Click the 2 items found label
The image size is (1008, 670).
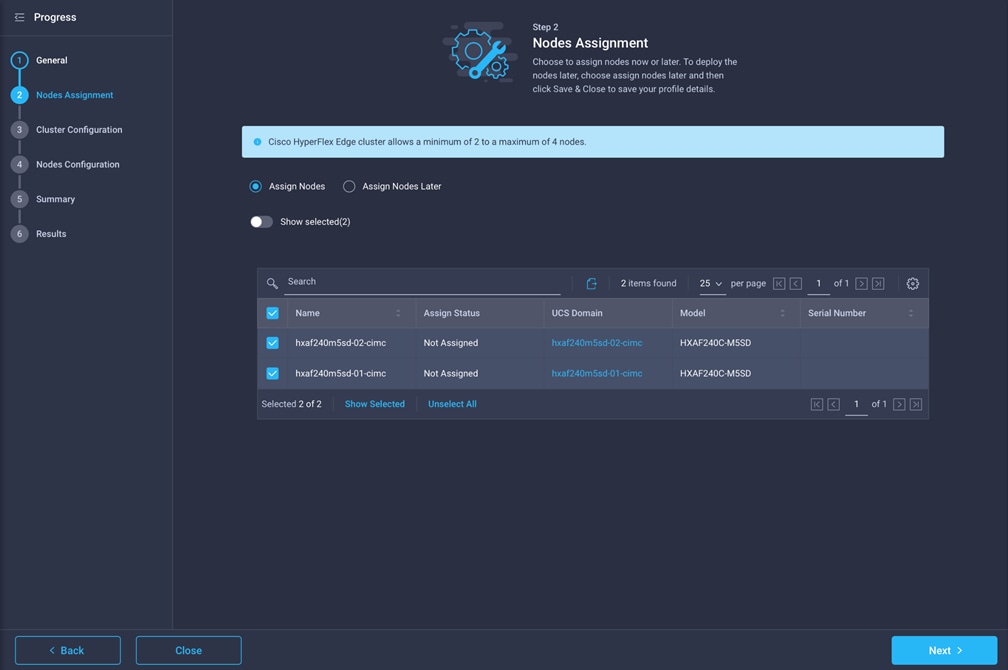point(648,284)
